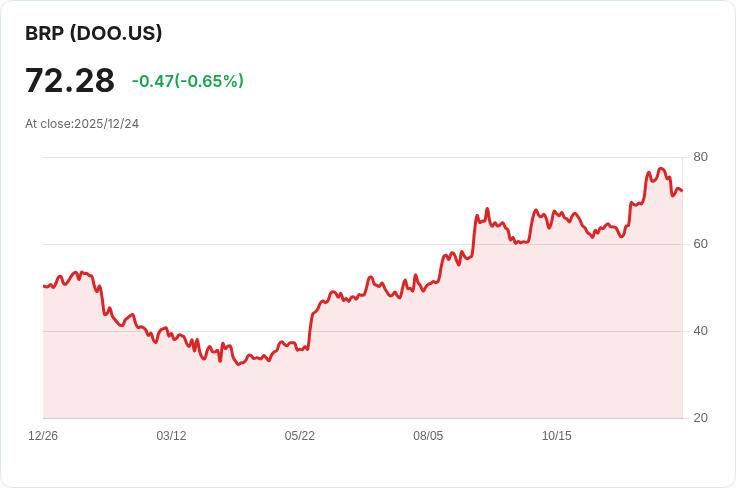Click the September peak above 60 gridline

pyautogui.click(x=487, y=209)
